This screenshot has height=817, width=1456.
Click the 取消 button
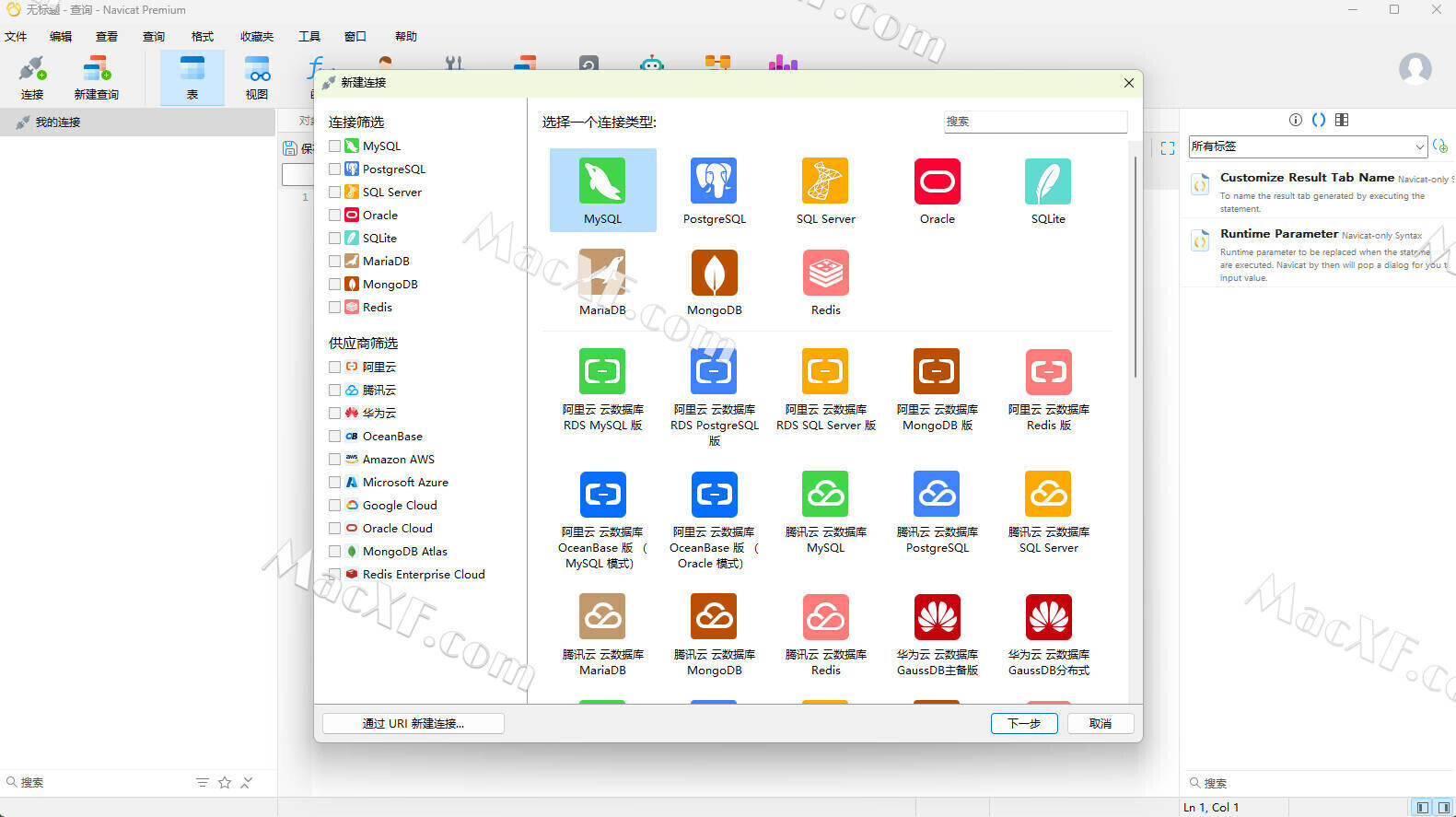pos(1101,723)
